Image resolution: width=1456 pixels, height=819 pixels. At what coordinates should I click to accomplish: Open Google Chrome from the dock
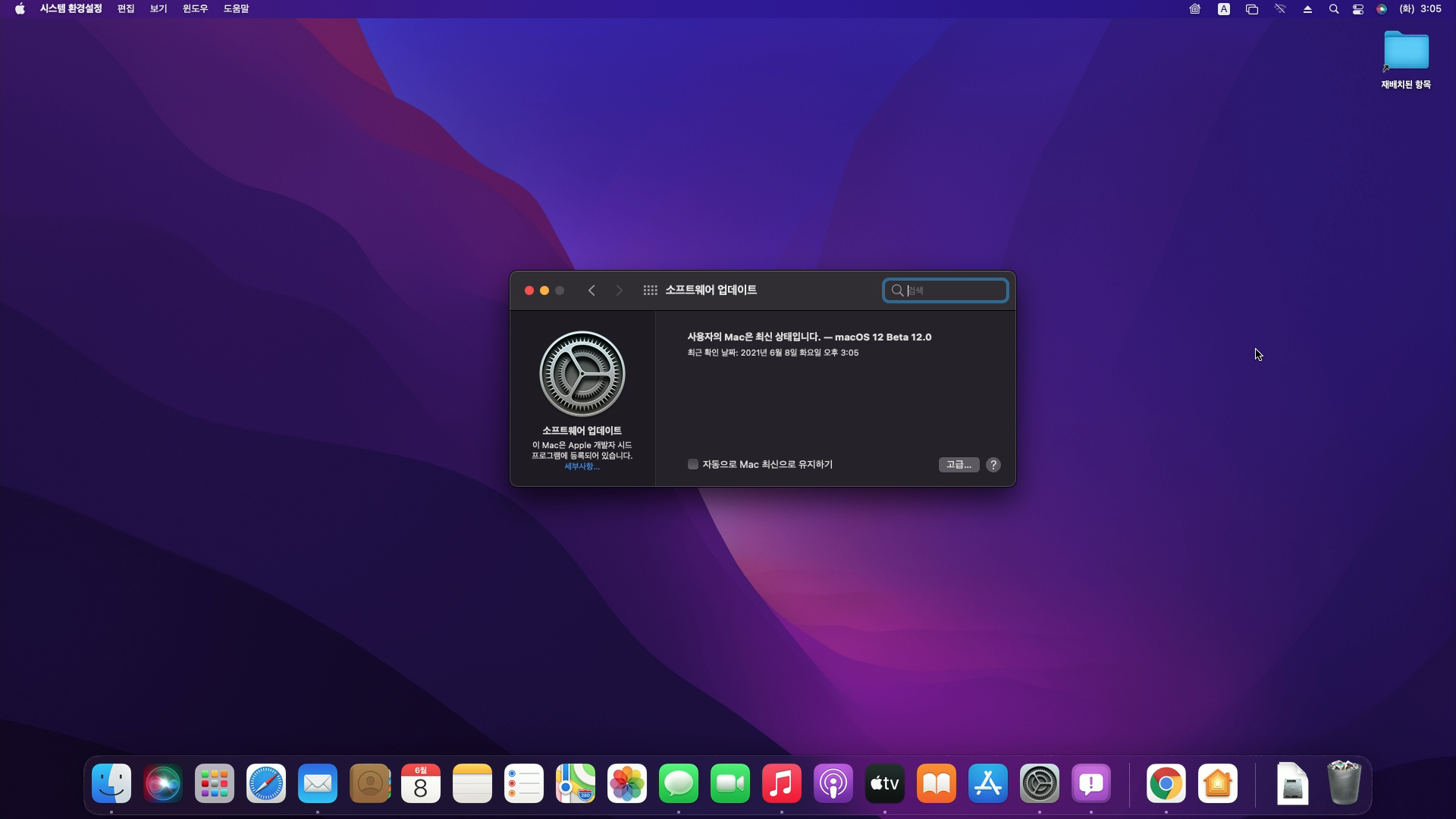click(x=1166, y=783)
